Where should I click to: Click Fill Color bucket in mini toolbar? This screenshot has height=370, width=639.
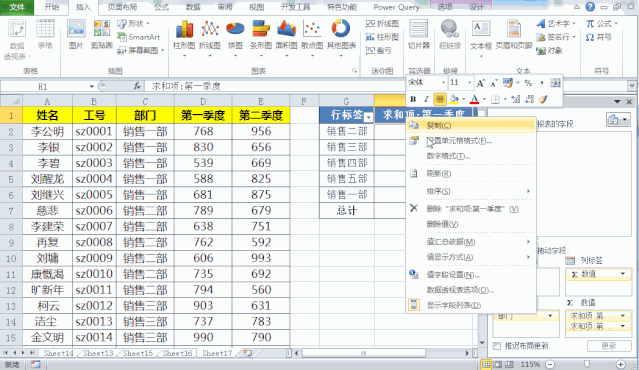454,99
